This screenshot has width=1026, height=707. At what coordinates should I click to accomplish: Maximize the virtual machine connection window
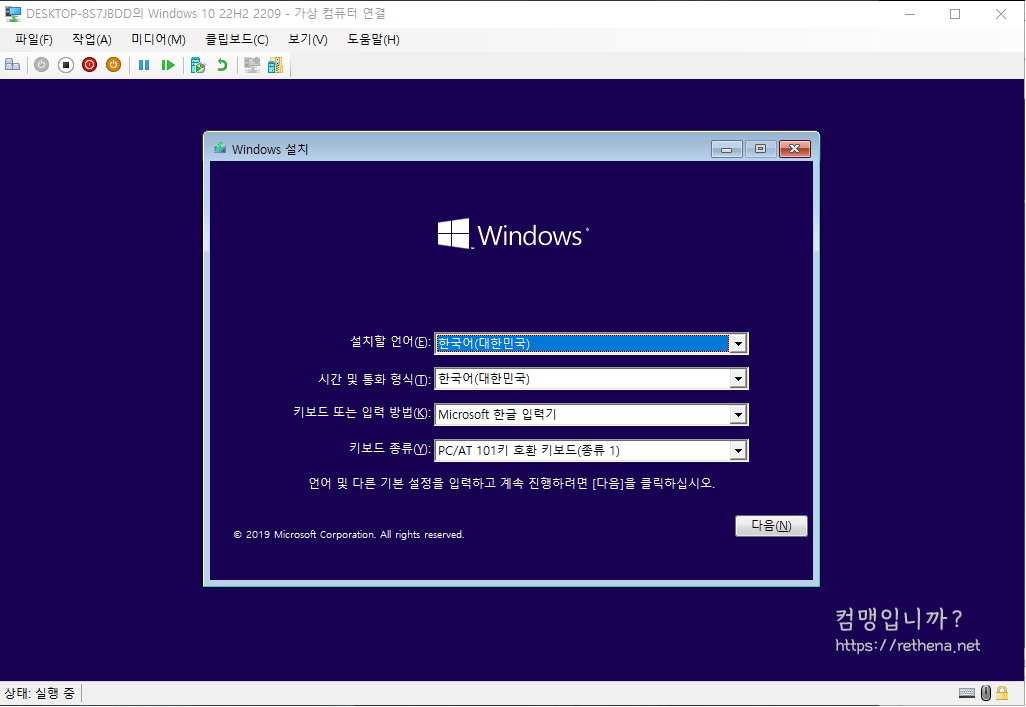click(955, 14)
